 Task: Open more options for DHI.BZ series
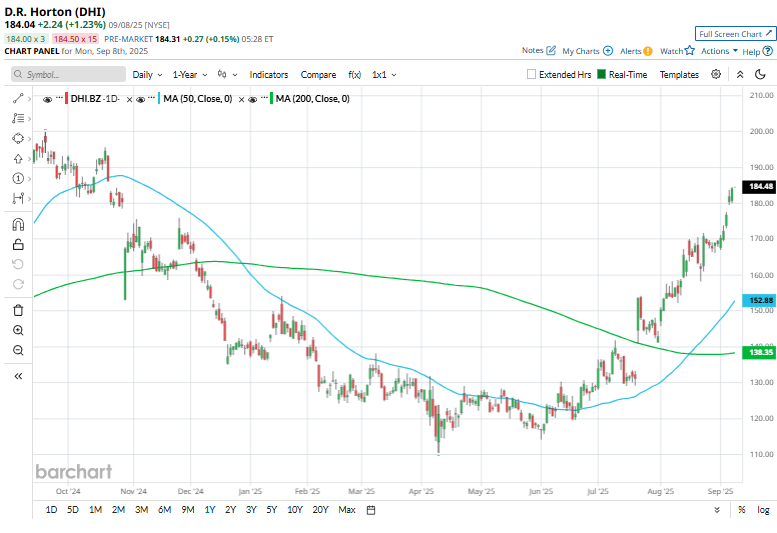[x=59, y=98]
